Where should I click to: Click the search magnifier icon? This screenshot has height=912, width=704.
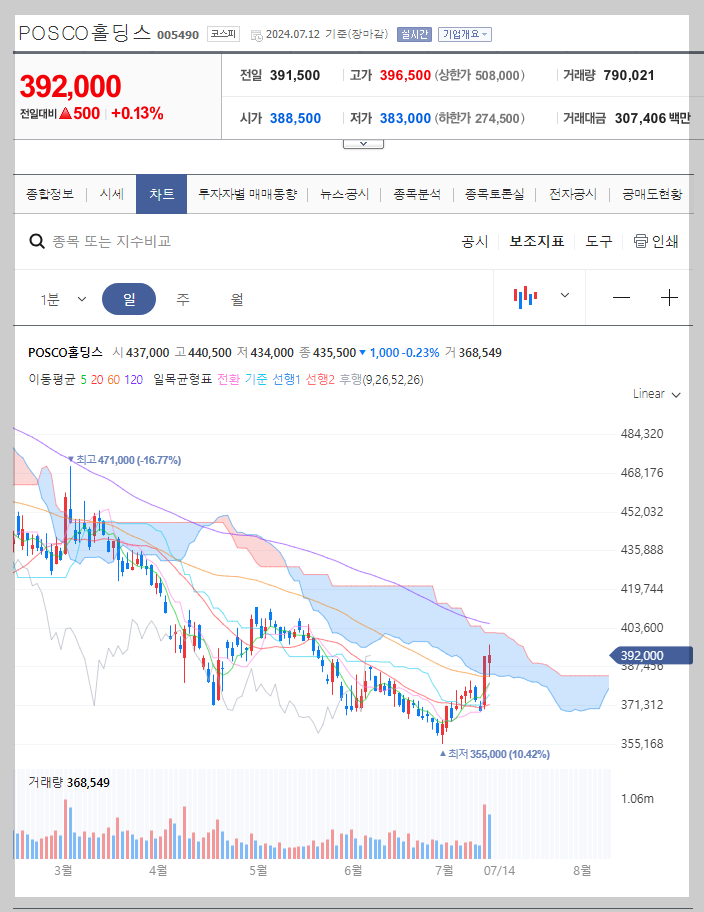(36, 241)
